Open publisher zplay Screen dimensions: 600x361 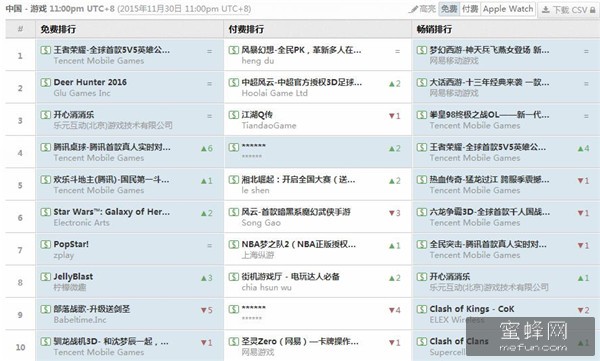click(64, 255)
